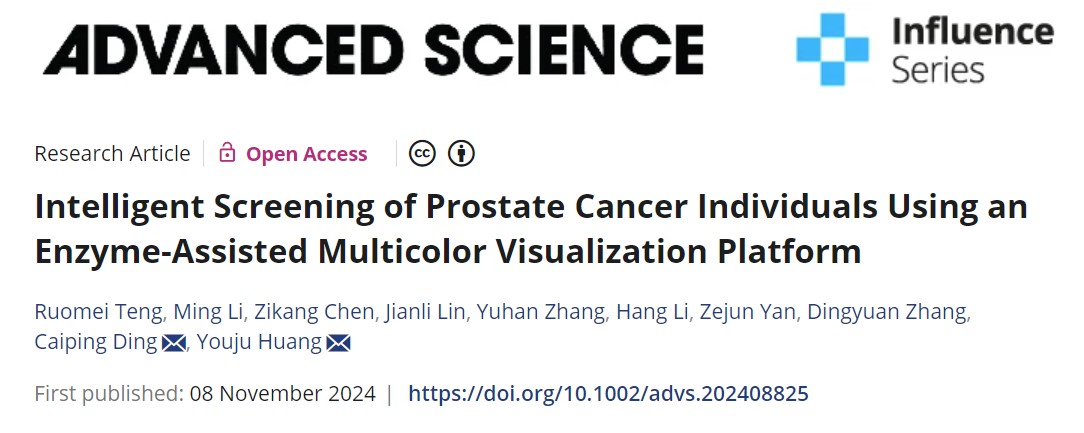Screen dimensions: 1084x433
Task: Click the article title heading
Action: click(x=531, y=229)
